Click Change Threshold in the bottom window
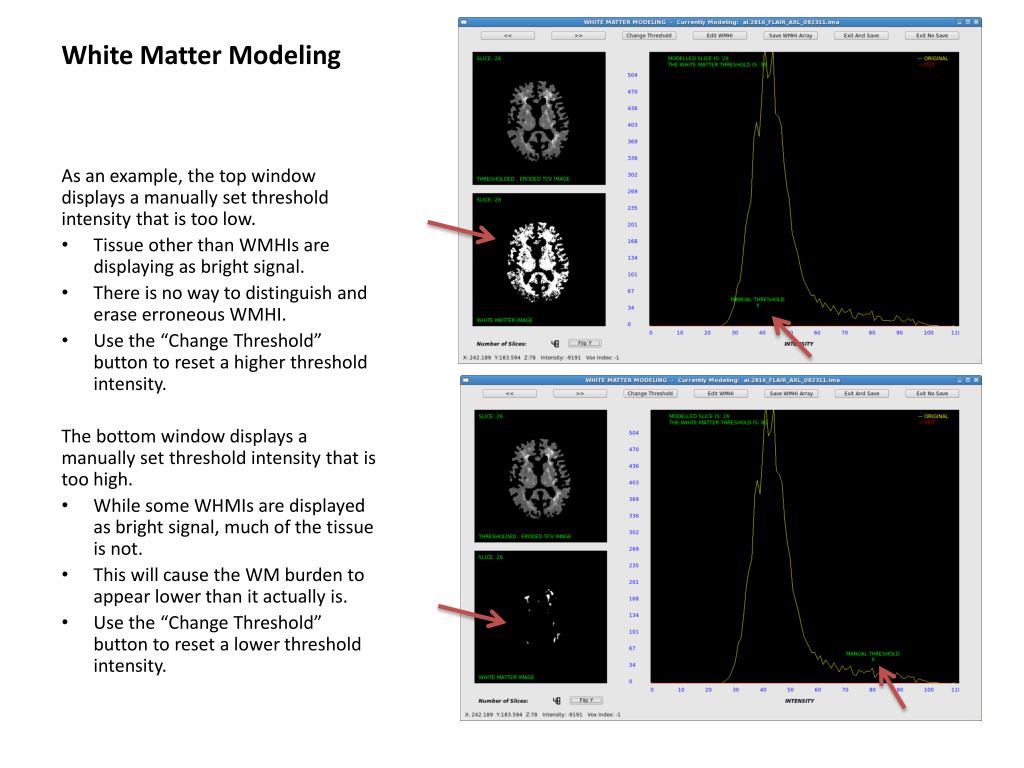Viewport: 1024px width, 768px height. tap(650, 393)
